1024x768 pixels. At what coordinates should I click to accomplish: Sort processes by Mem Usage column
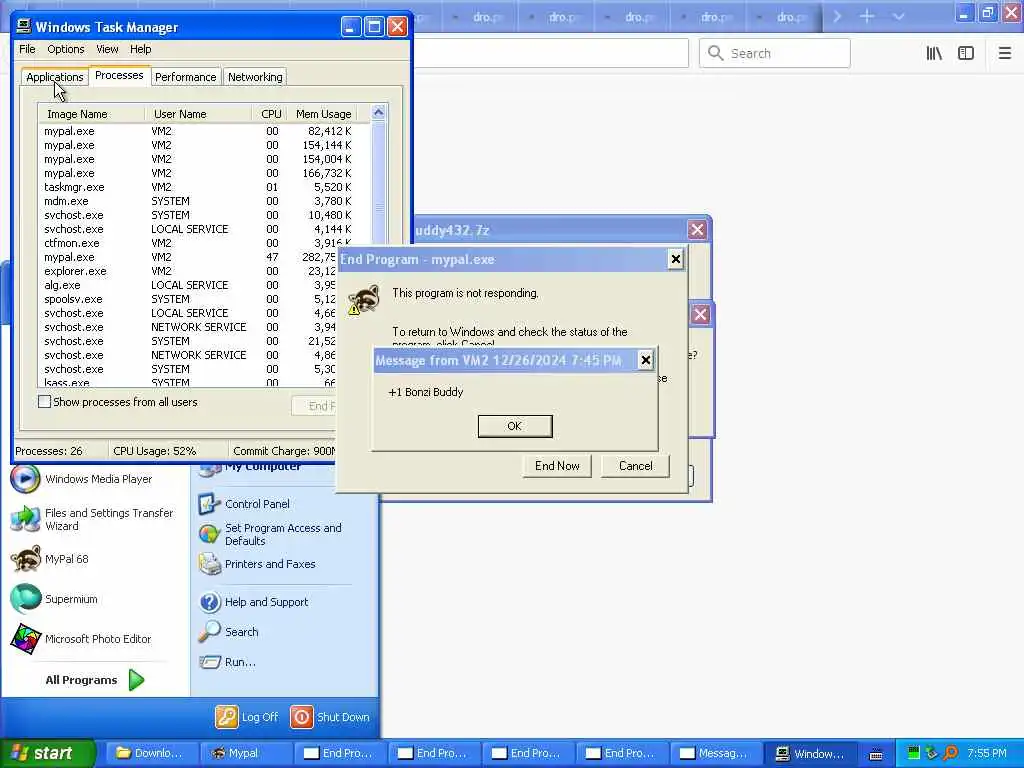tap(323, 114)
